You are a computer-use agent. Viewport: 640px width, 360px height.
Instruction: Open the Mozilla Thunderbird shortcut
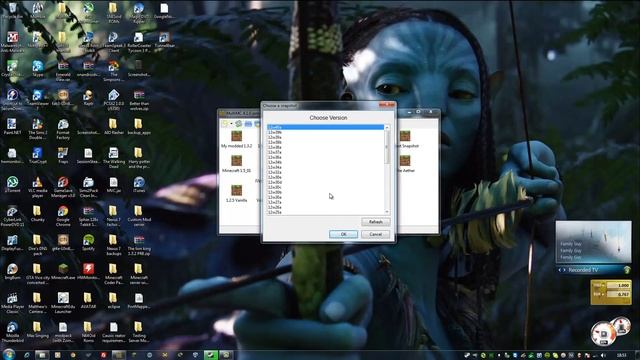[12, 332]
